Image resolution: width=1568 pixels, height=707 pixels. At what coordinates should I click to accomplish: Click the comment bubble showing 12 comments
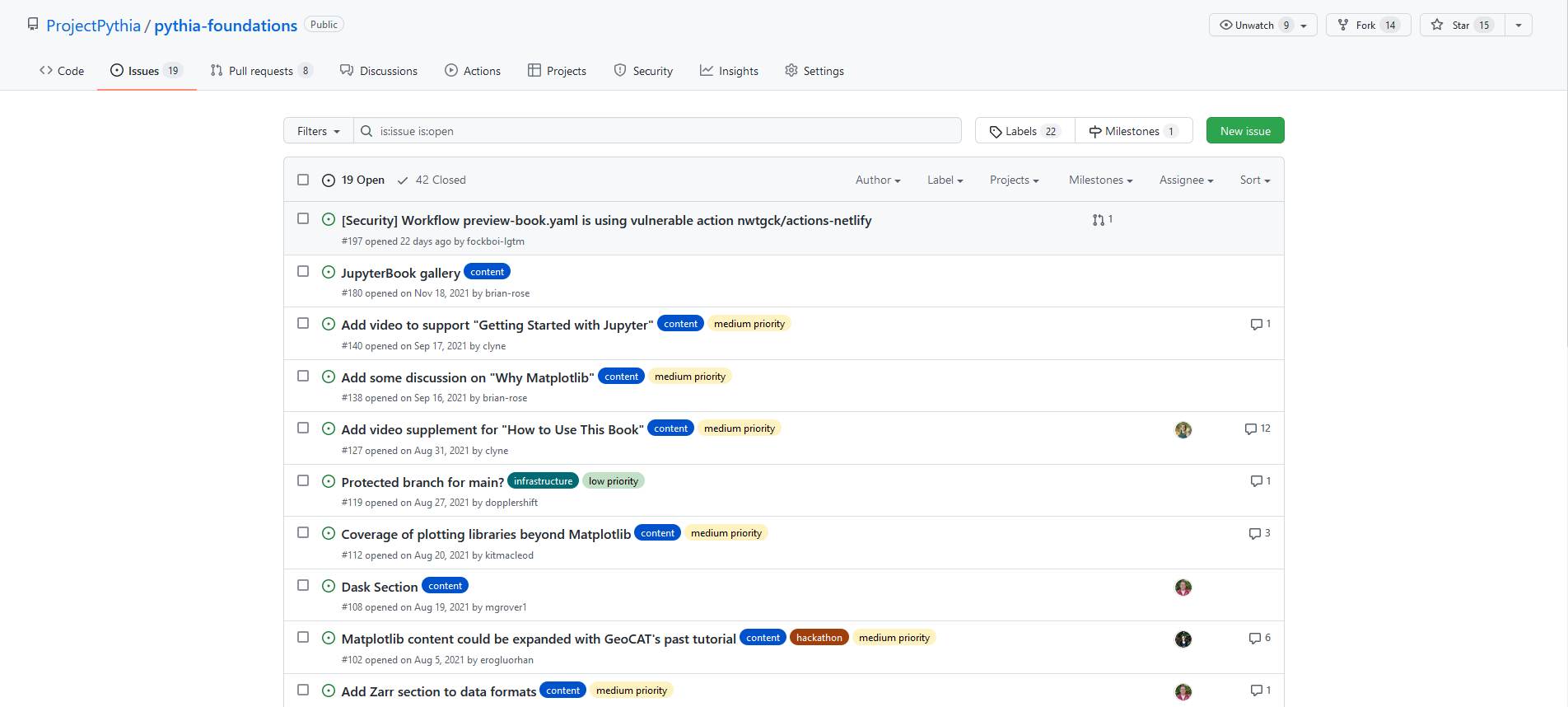click(x=1252, y=429)
